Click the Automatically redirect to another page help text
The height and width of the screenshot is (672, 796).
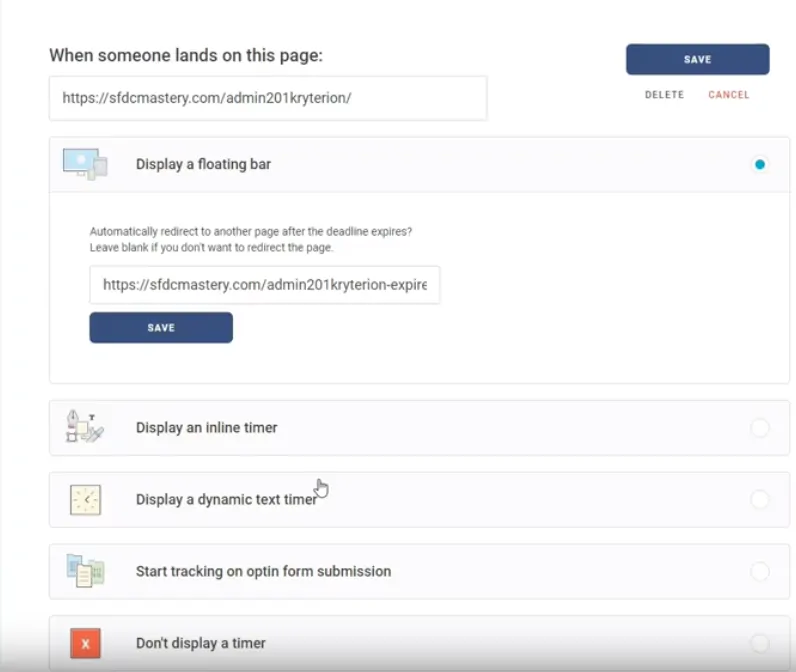point(251,240)
